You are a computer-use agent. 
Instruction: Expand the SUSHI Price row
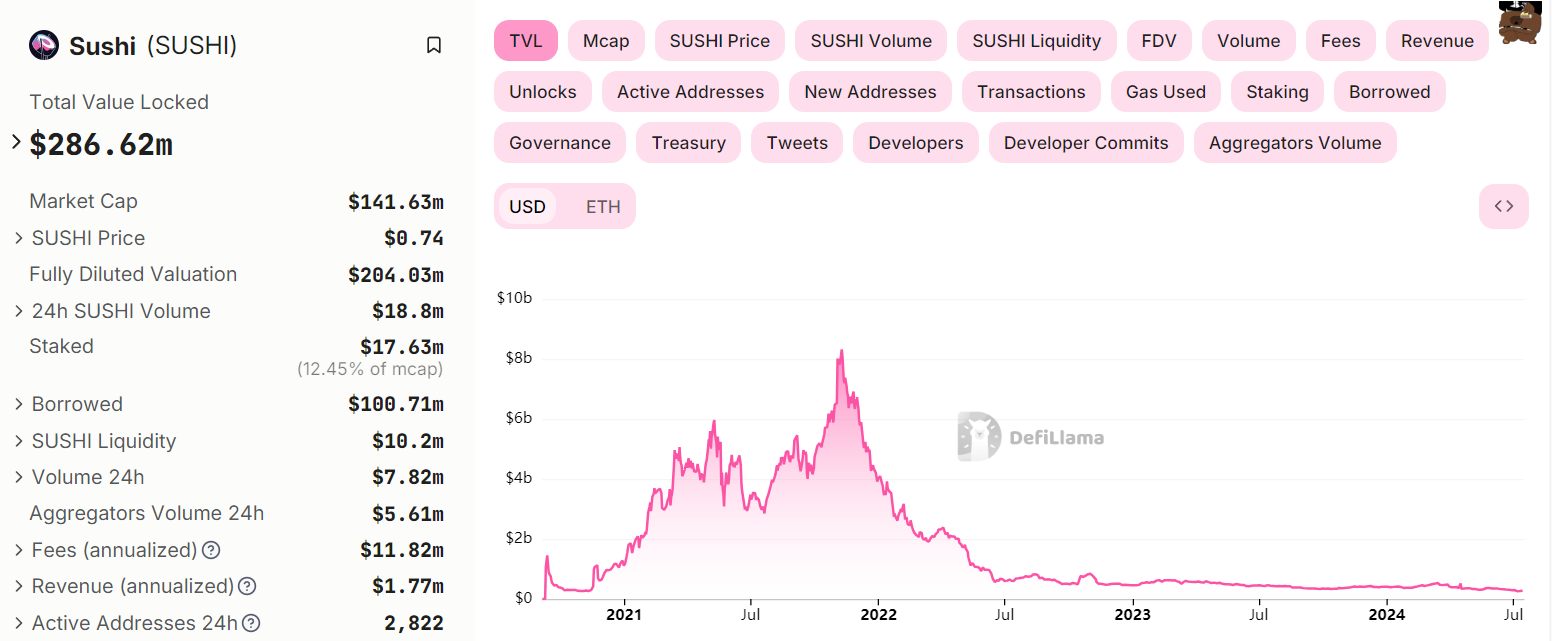click(19, 238)
